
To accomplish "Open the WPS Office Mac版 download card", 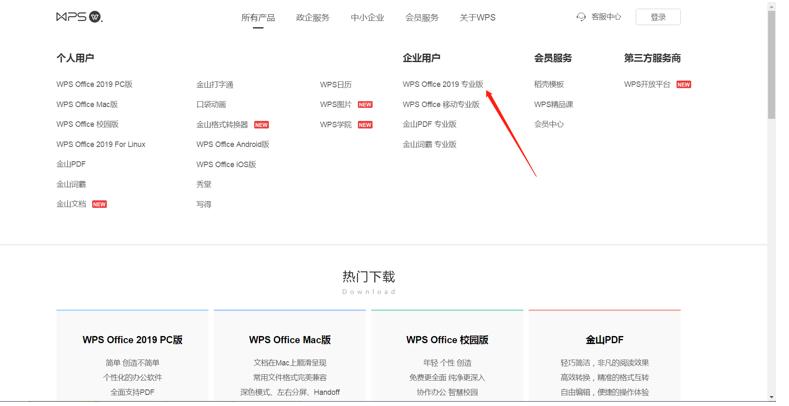I will [290, 356].
